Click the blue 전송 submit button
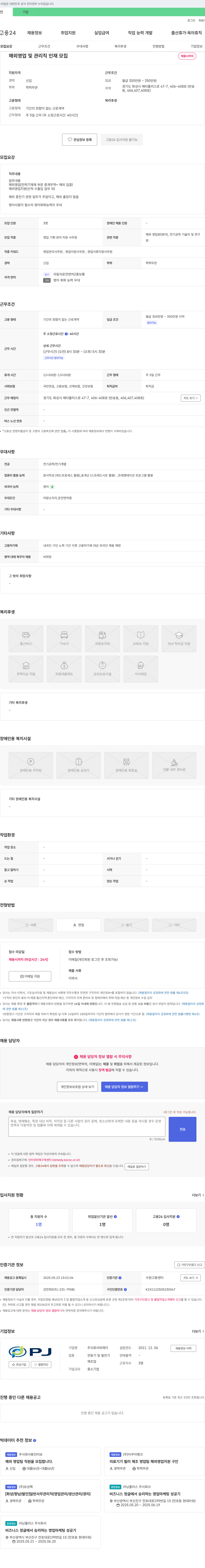Screen dimensions: 205x1568 pyautogui.click(x=182, y=1129)
